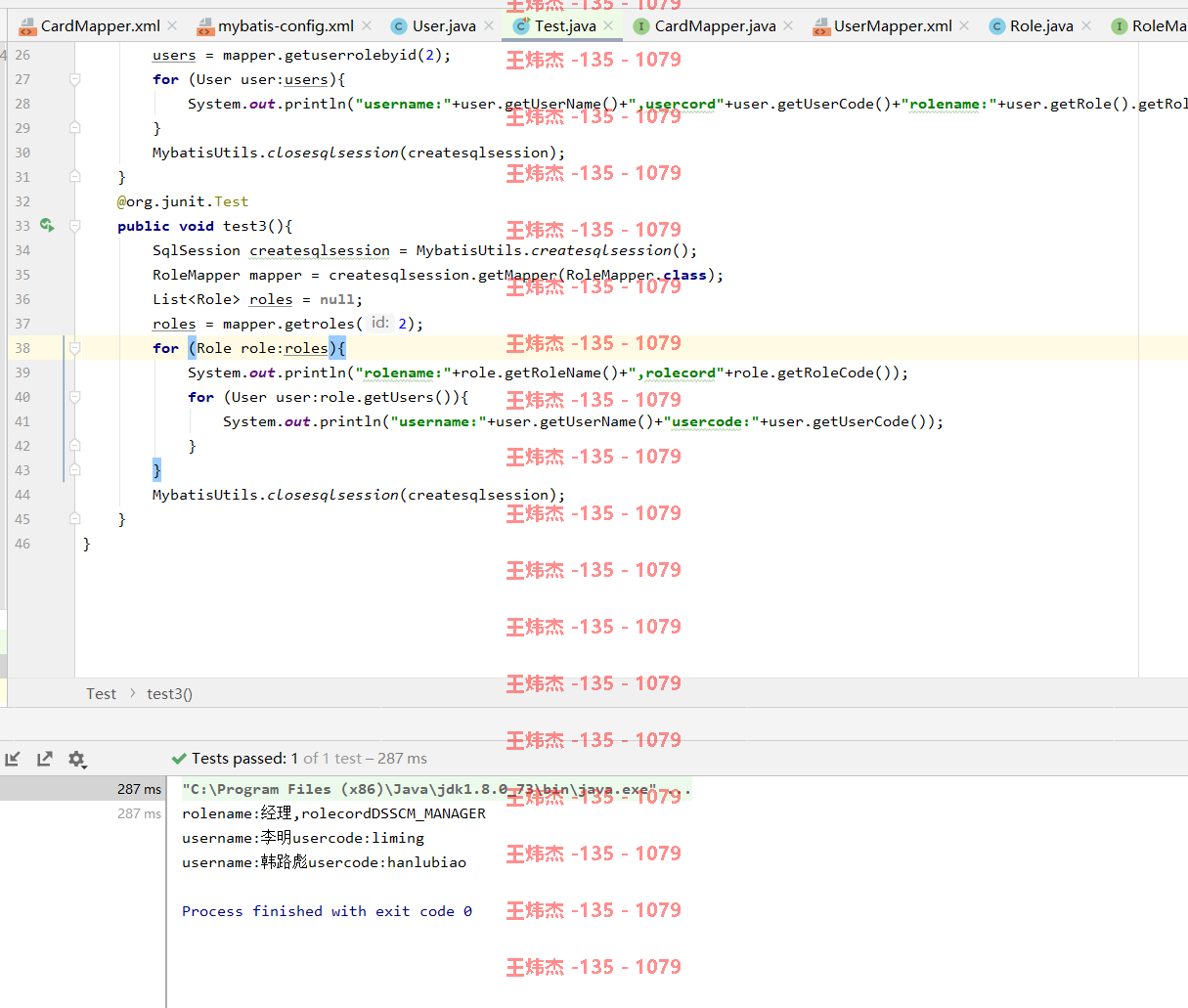Click the 'id:' parameter hint on line 37
The width and height of the screenshot is (1188, 1008).
(379, 323)
